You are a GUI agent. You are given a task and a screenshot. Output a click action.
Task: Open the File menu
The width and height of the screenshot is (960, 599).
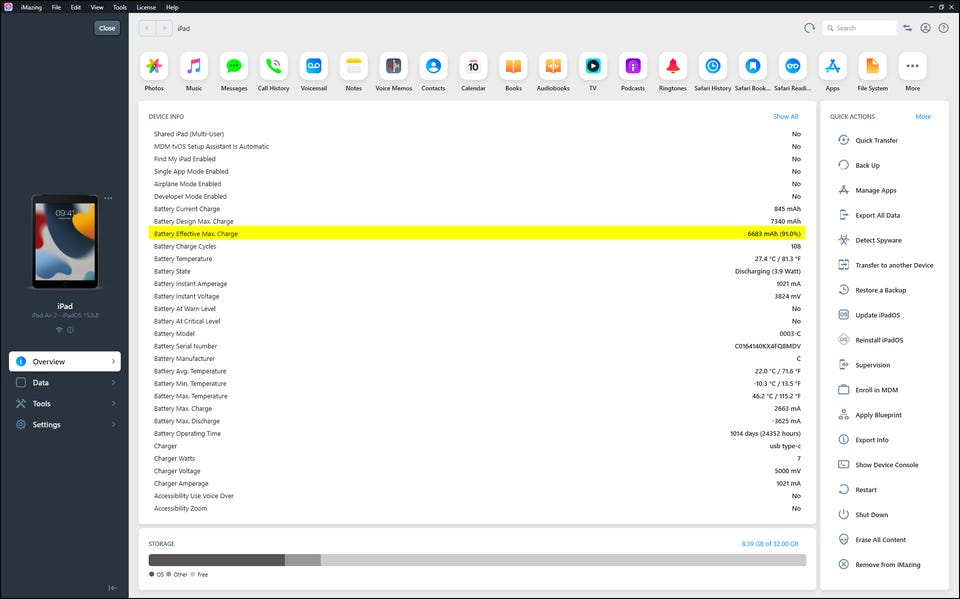pyautogui.click(x=56, y=7)
